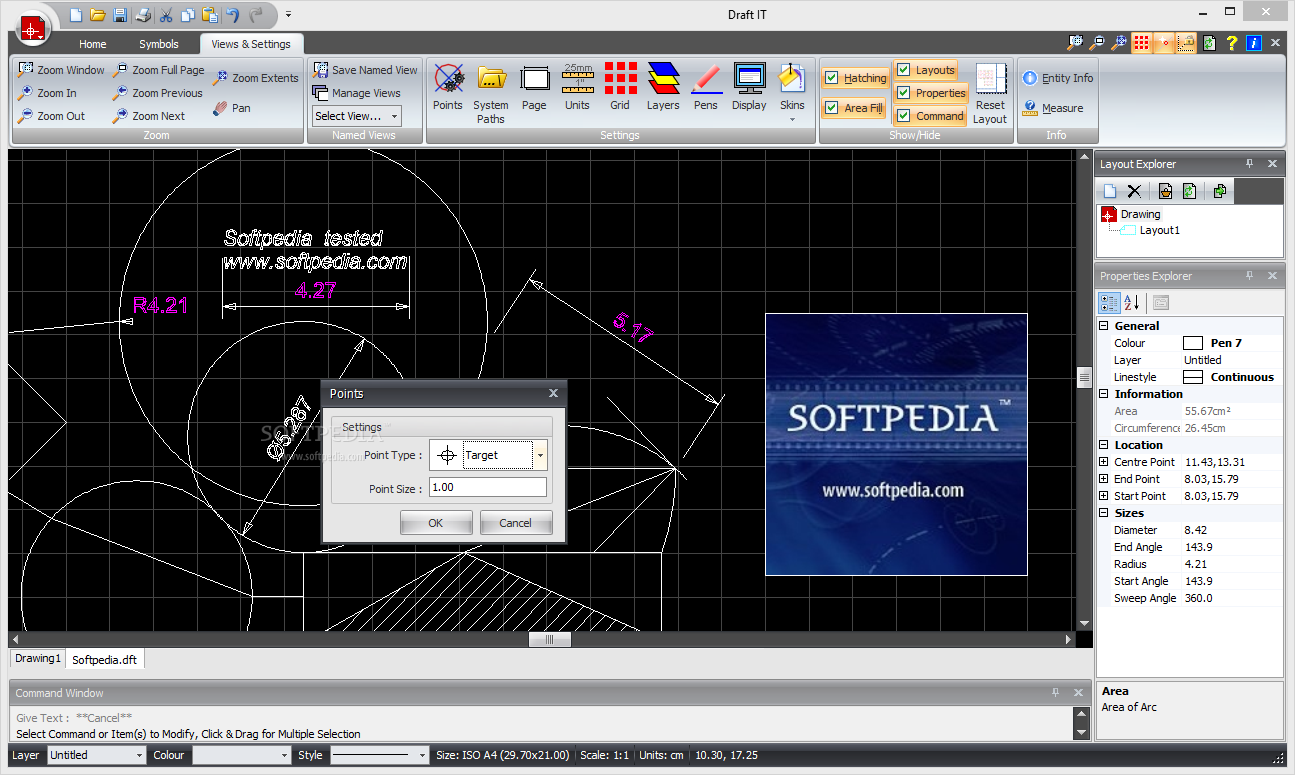
Task: Collapse the Sizes properties section
Action: tap(1104, 513)
